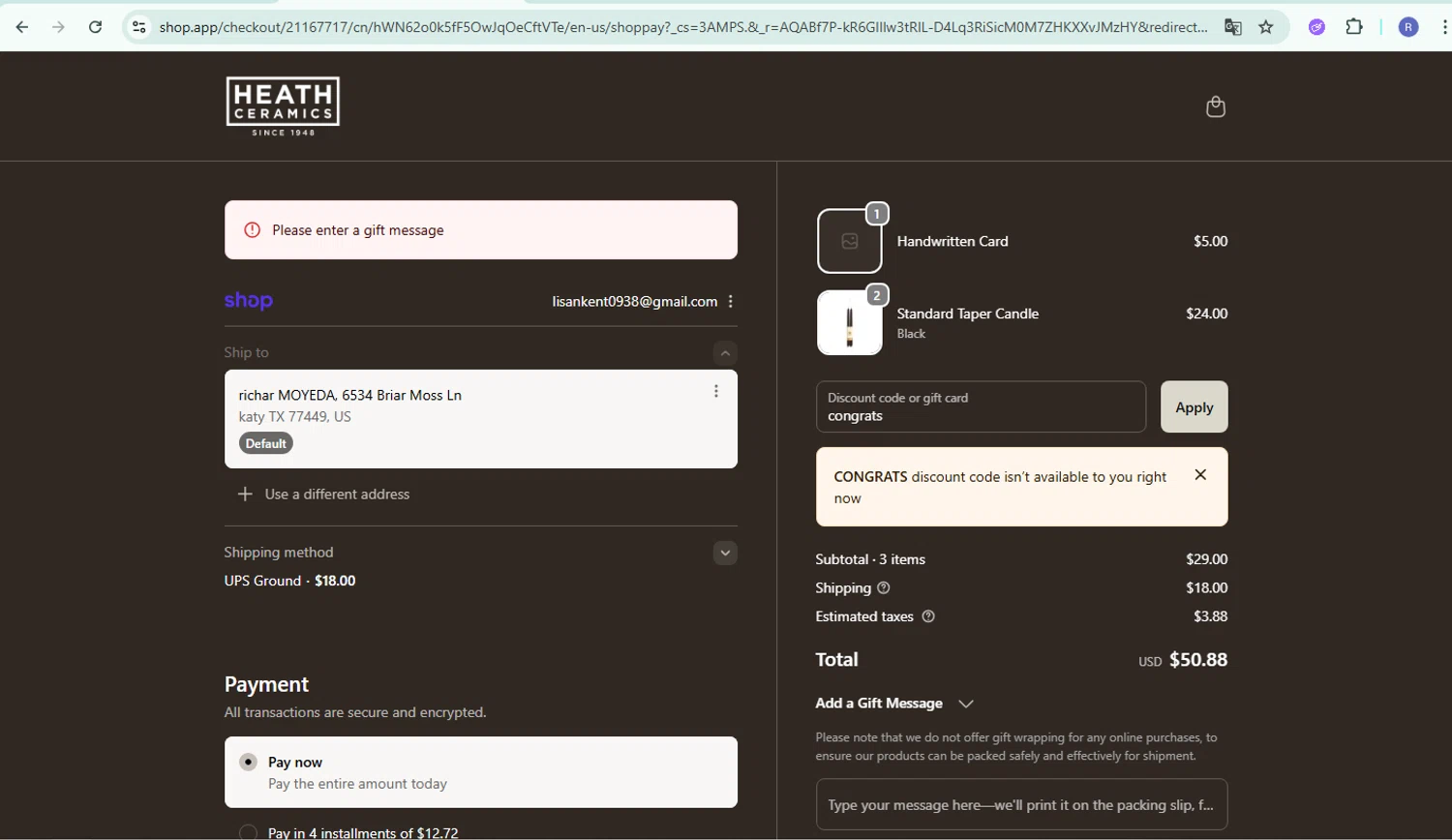Click the plus icon for different address
1452x840 pixels.
click(245, 494)
